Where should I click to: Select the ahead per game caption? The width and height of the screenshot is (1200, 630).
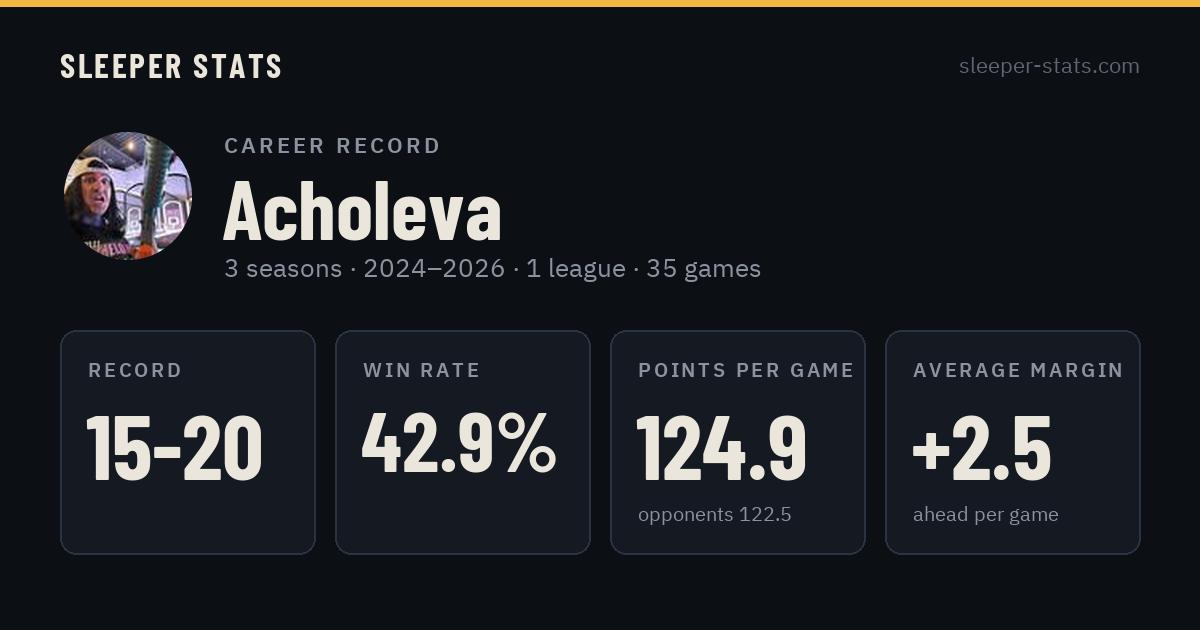click(x=986, y=515)
